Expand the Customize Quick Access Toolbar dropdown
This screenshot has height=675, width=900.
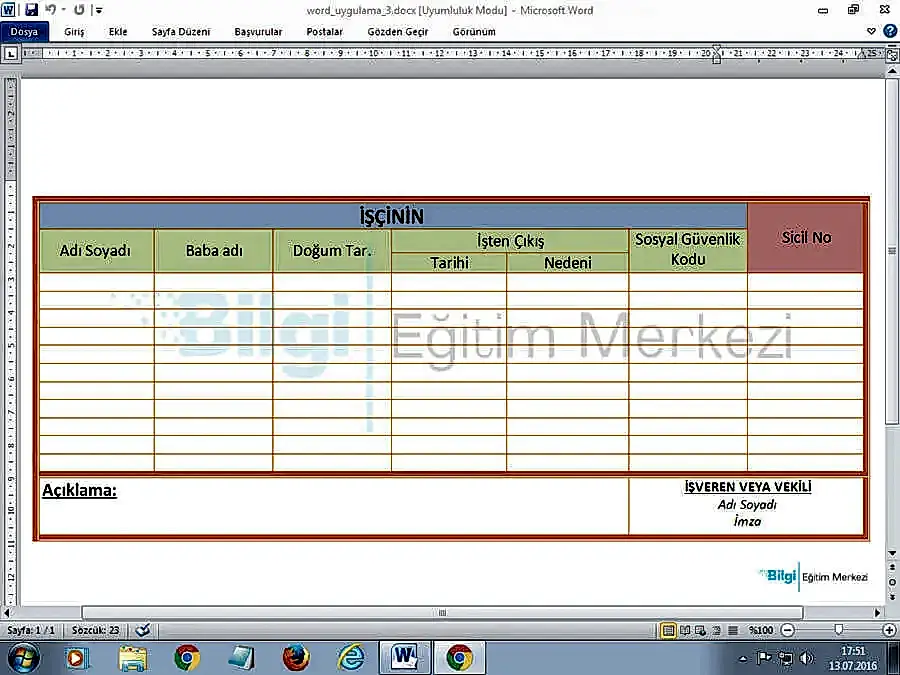point(98,10)
